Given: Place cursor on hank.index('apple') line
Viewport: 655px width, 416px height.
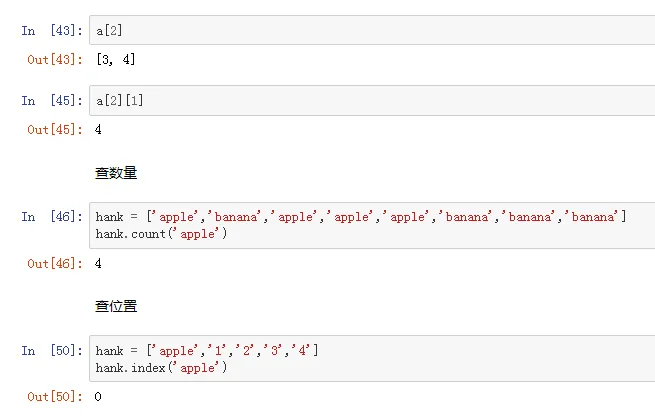Looking at the screenshot, I should [x=162, y=368].
